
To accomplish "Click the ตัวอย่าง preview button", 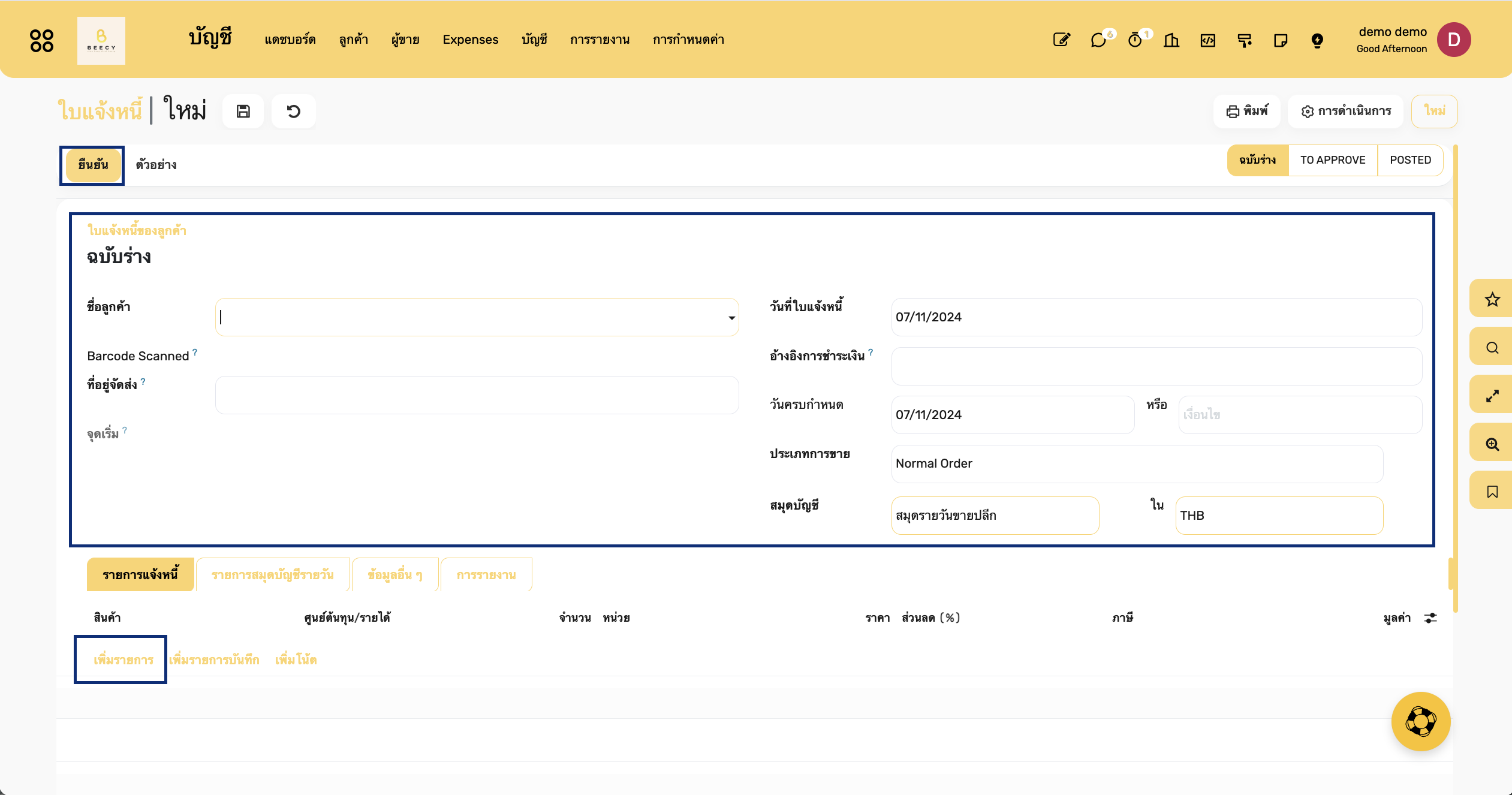I will [x=156, y=165].
